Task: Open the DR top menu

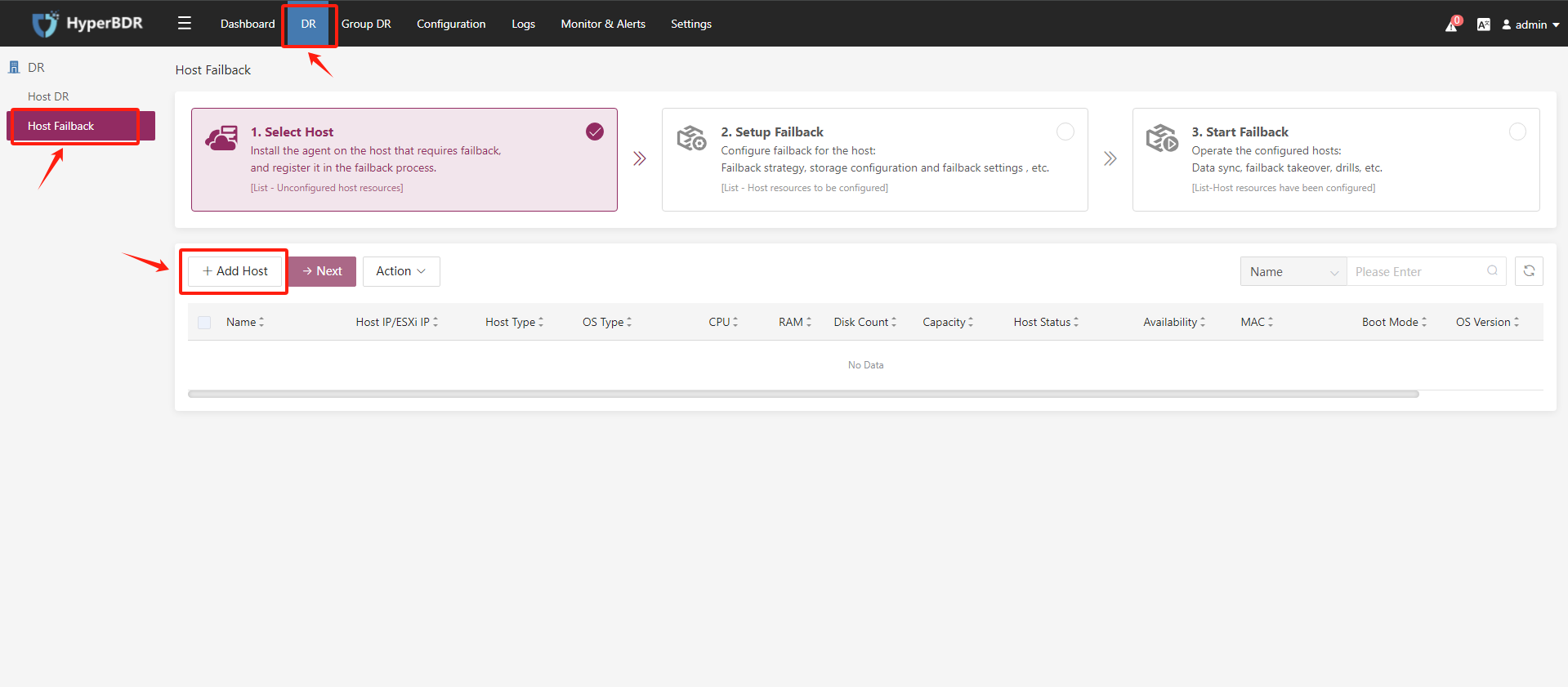Action: [308, 24]
